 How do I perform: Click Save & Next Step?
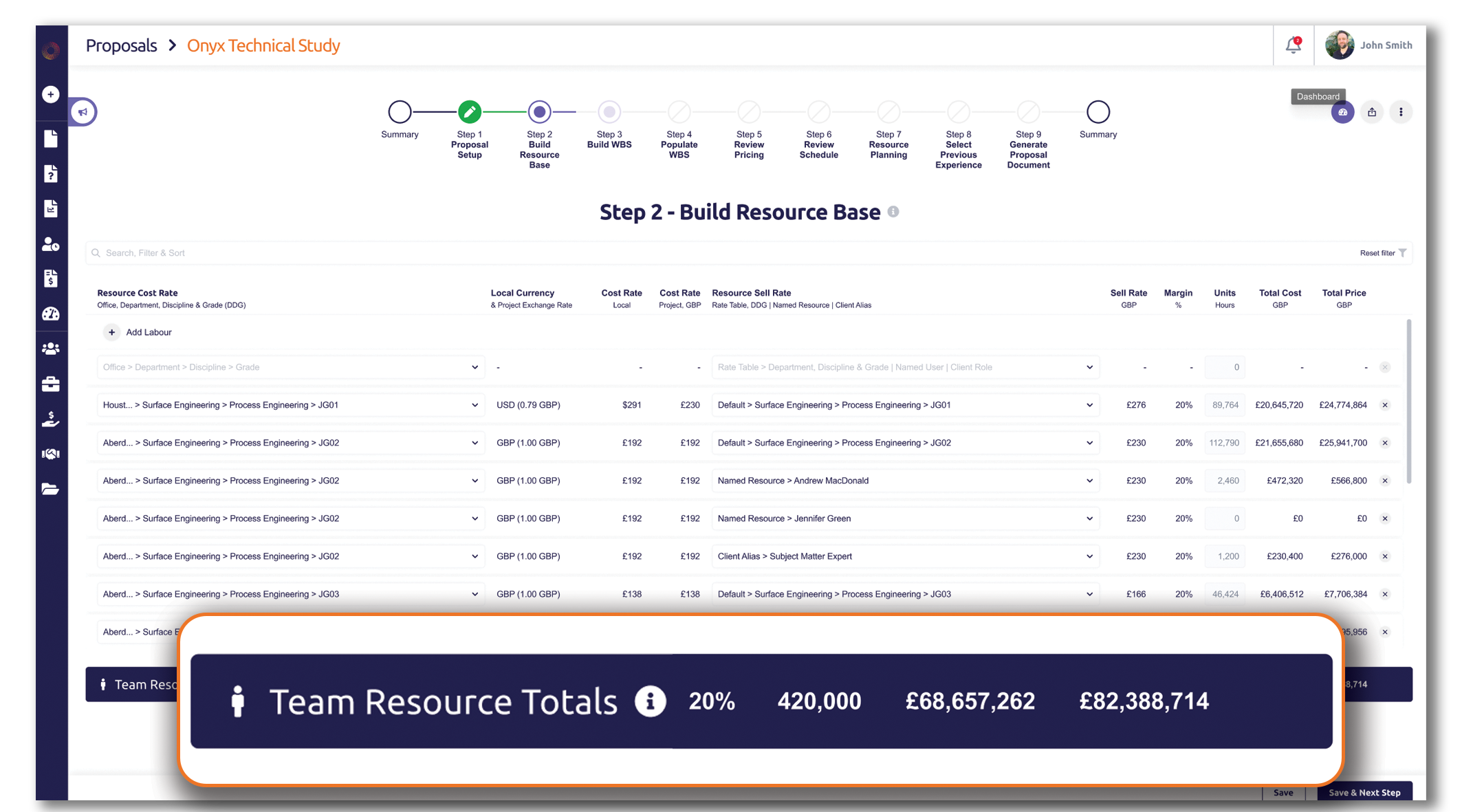(x=1364, y=793)
